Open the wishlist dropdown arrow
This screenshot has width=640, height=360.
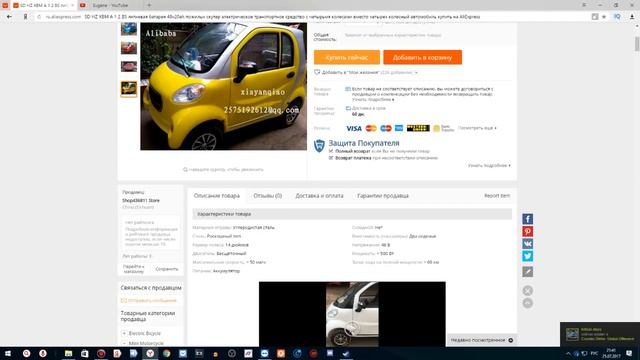pos(416,73)
